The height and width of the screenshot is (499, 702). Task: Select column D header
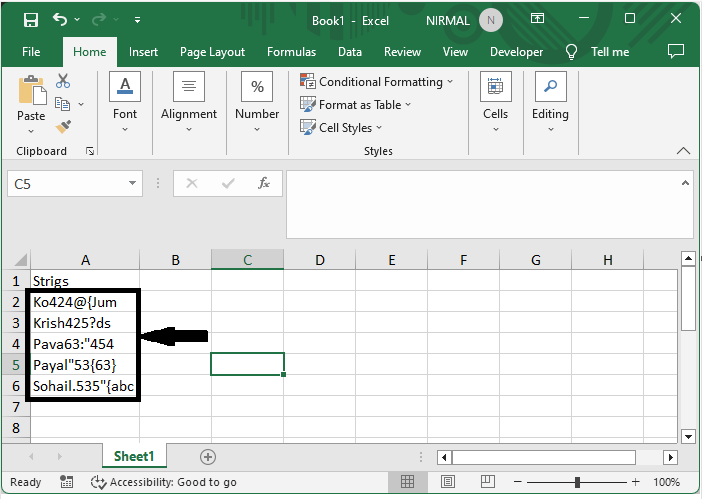[x=320, y=260]
